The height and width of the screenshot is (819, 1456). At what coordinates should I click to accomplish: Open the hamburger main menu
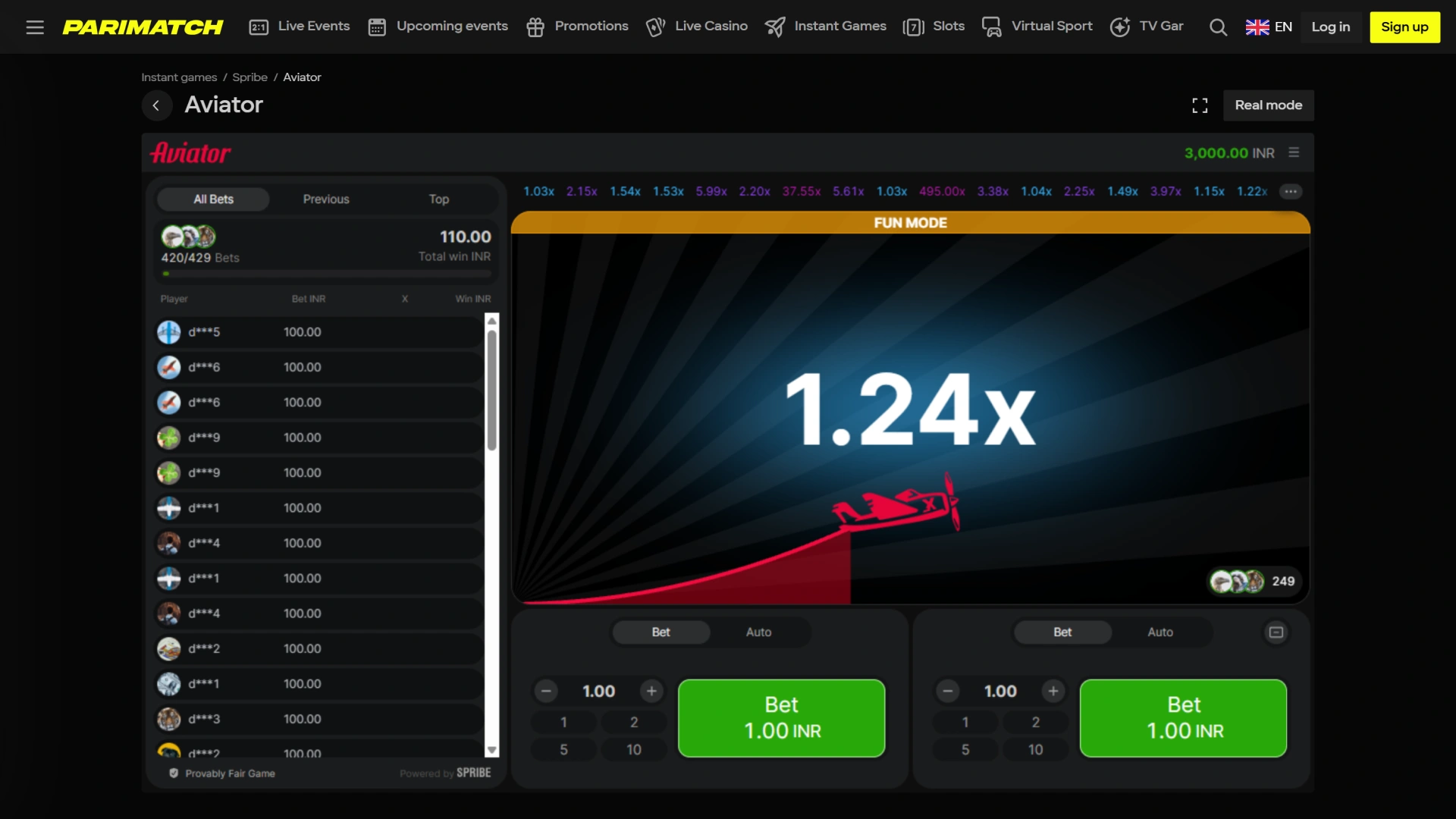[x=35, y=27]
